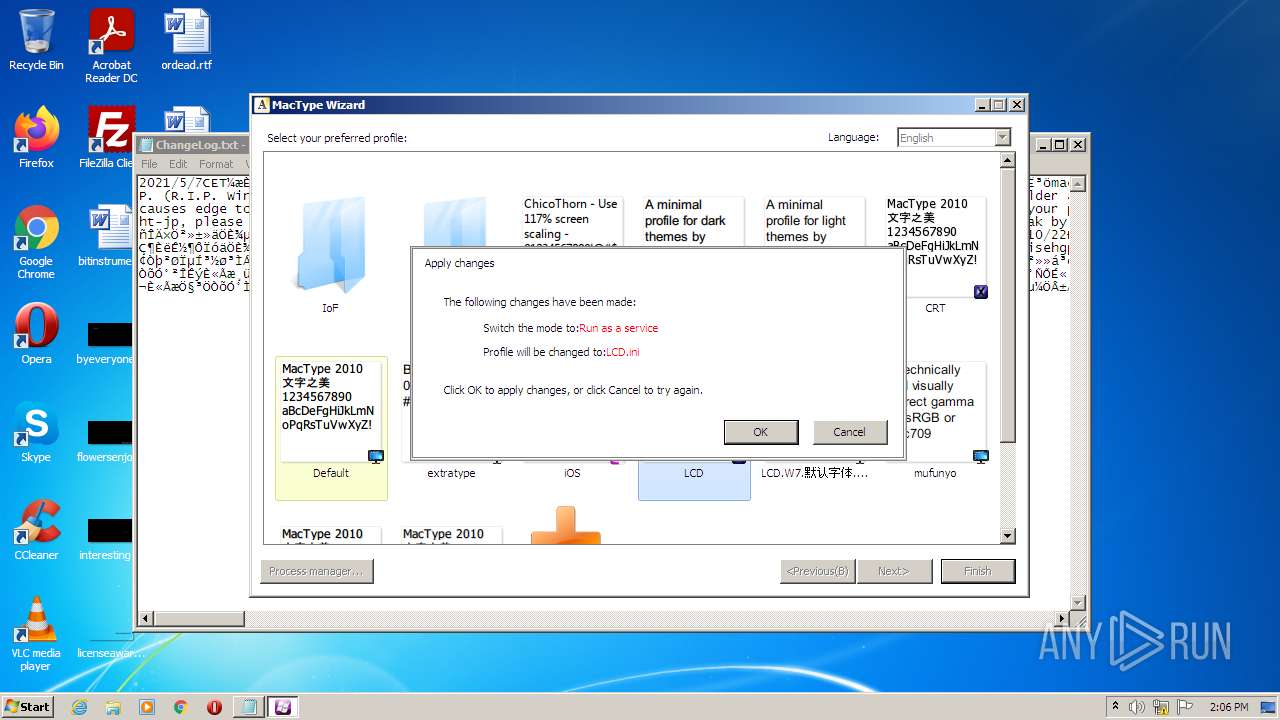Choose the minimal dark themes profile
This screenshot has height=720, width=1280.
coord(694,220)
